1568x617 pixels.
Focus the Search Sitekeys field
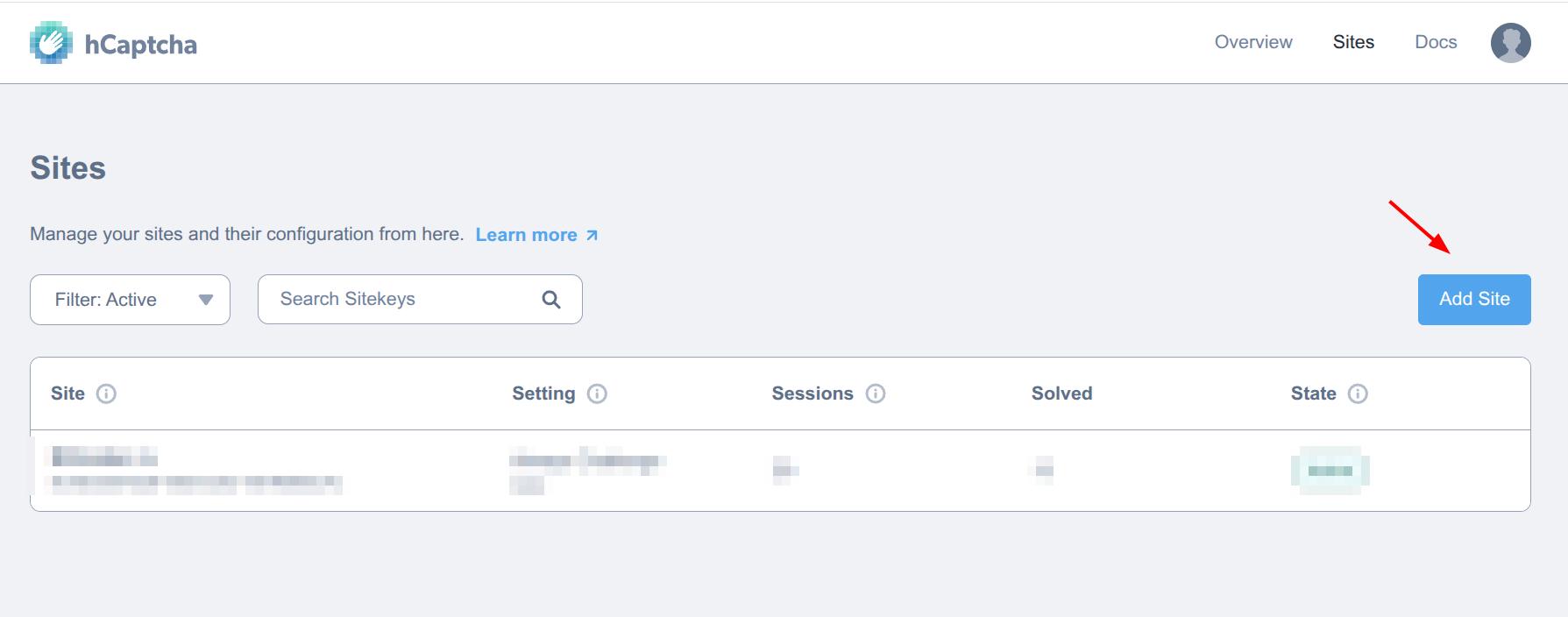(403, 300)
